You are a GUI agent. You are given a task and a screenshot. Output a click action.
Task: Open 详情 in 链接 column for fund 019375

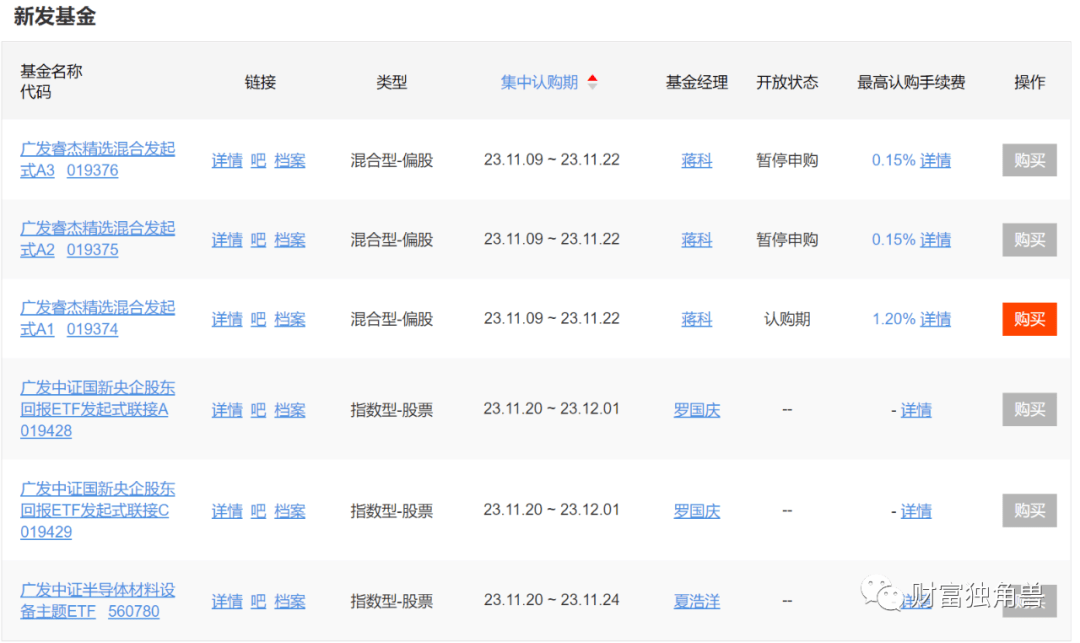pos(227,240)
